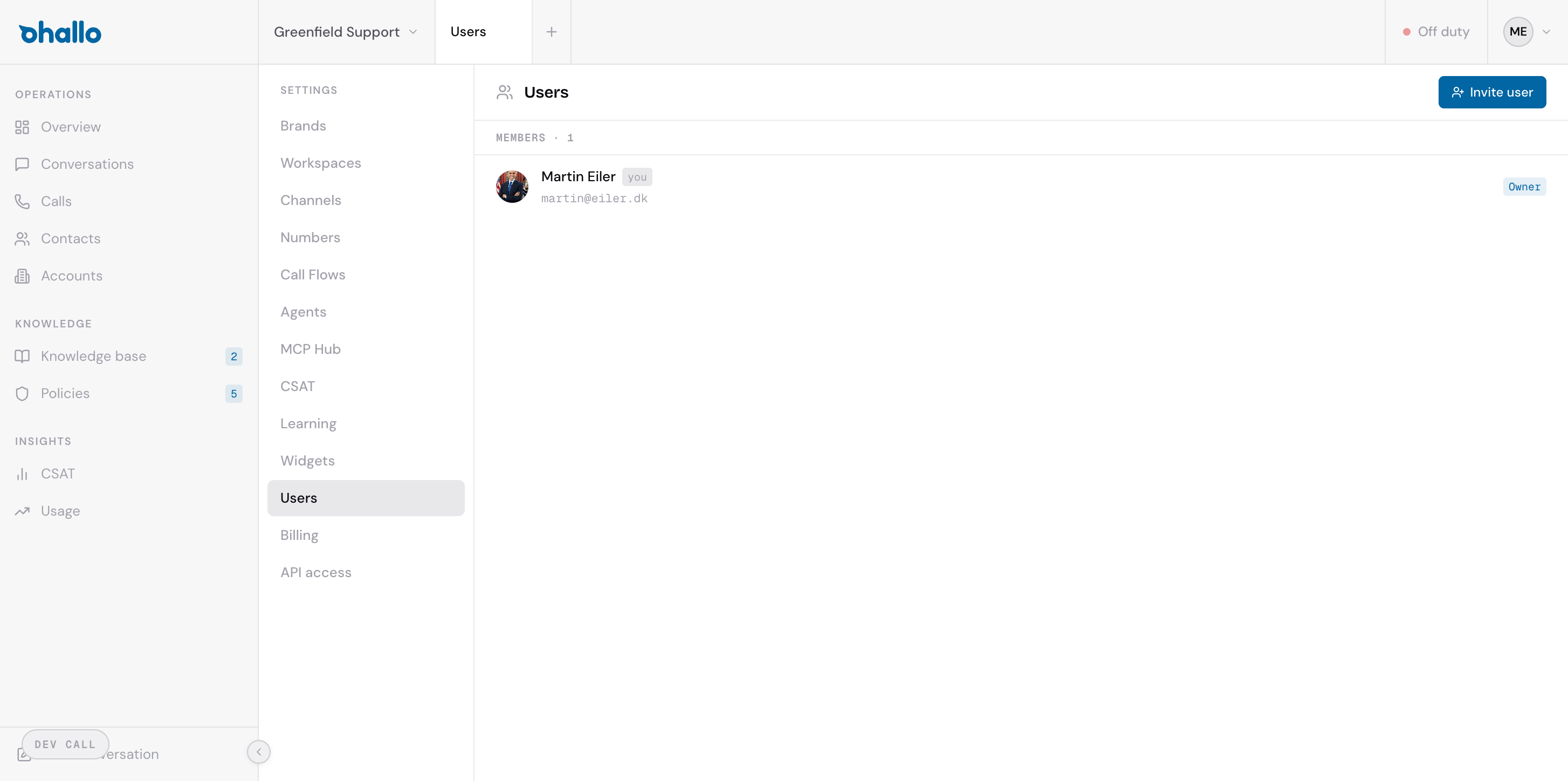Click the ME profile avatar
1568x781 pixels.
tap(1517, 32)
